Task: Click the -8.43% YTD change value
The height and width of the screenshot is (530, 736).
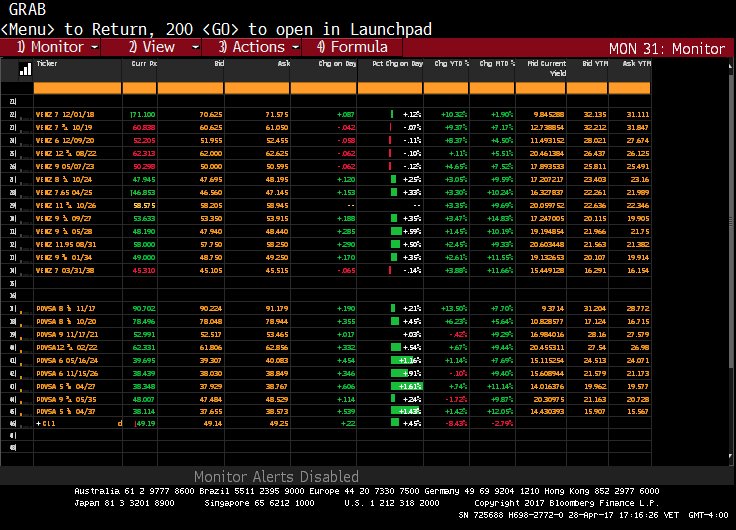Action: (455, 423)
